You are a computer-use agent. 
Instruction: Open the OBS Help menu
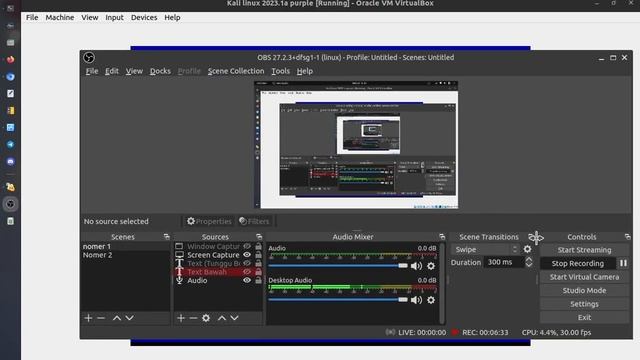click(x=304, y=71)
